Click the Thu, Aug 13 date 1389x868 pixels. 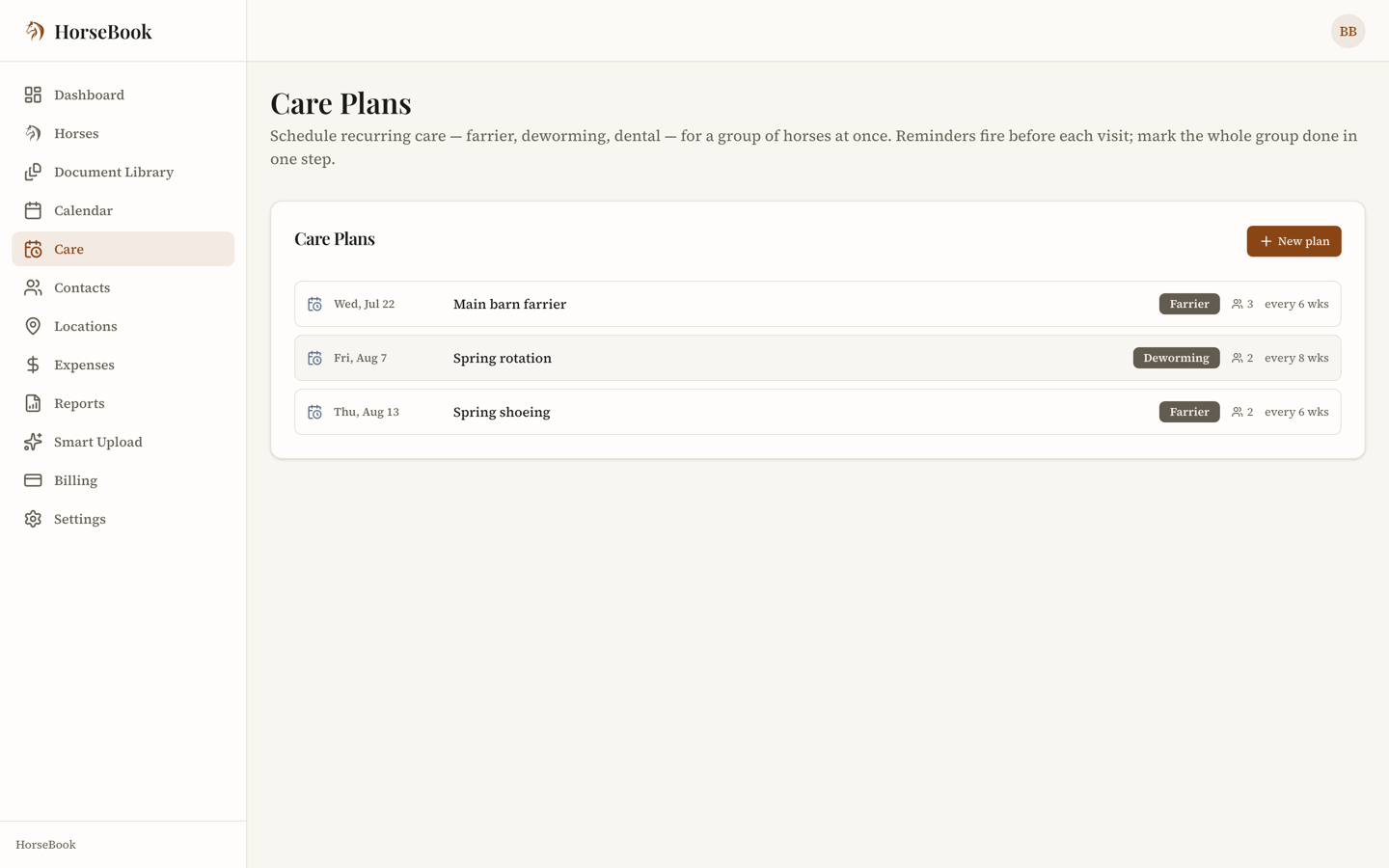(x=367, y=412)
